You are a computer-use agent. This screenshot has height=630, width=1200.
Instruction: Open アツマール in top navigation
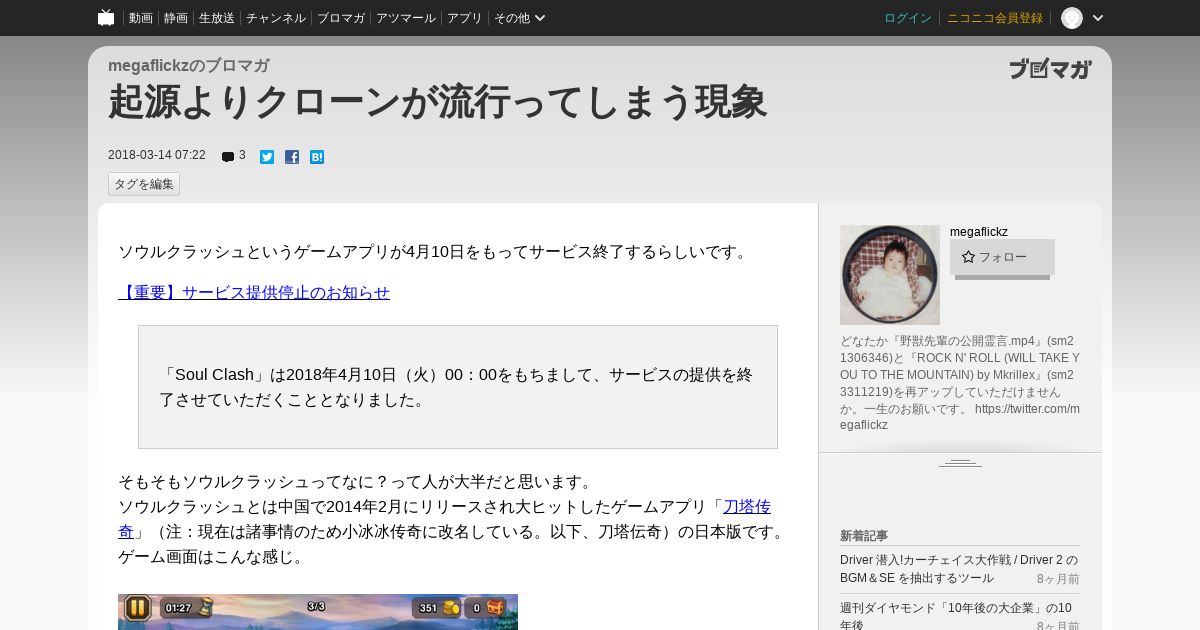pyautogui.click(x=406, y=18)
